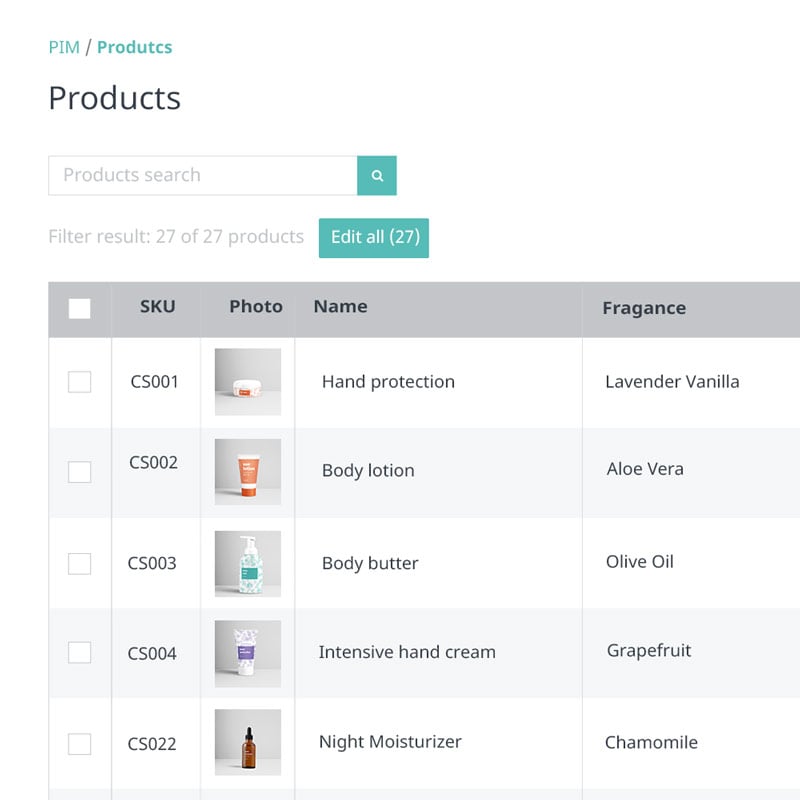Tick the checkbox for CS003
This screenshot has height=800, width=800.
tap(80, 563)
